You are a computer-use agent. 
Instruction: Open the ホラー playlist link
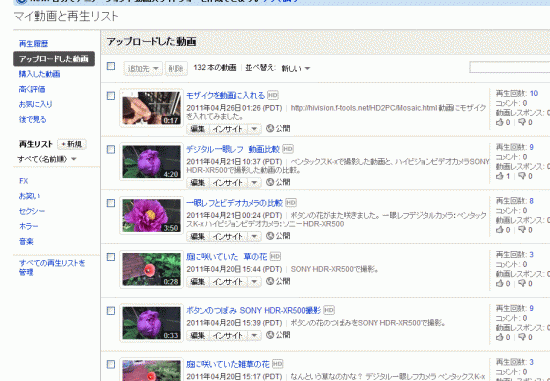(28, 226)
